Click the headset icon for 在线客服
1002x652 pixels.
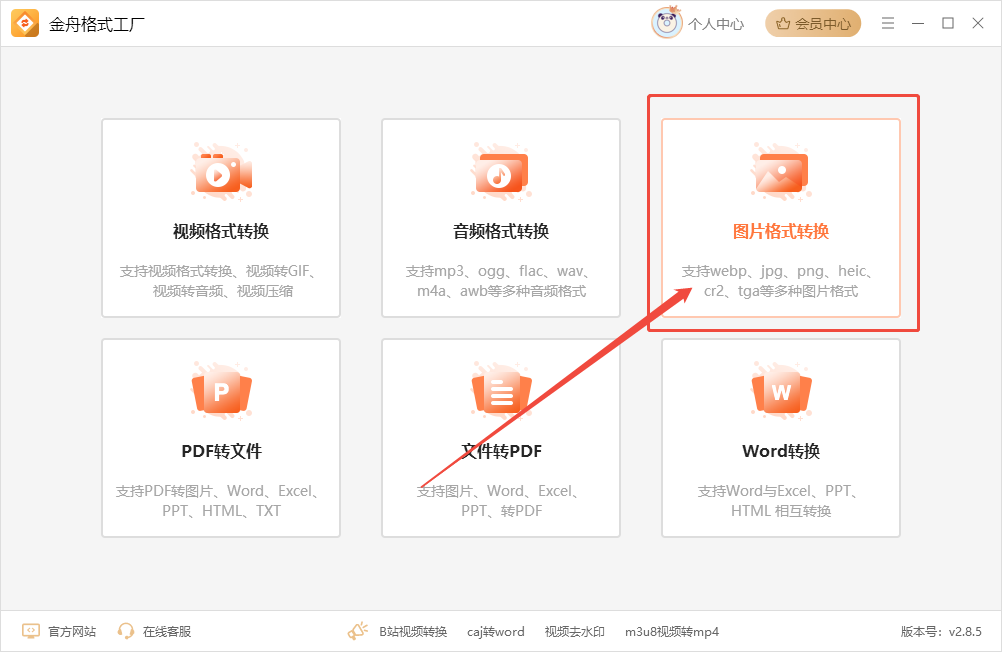click(x=126, y=631)
